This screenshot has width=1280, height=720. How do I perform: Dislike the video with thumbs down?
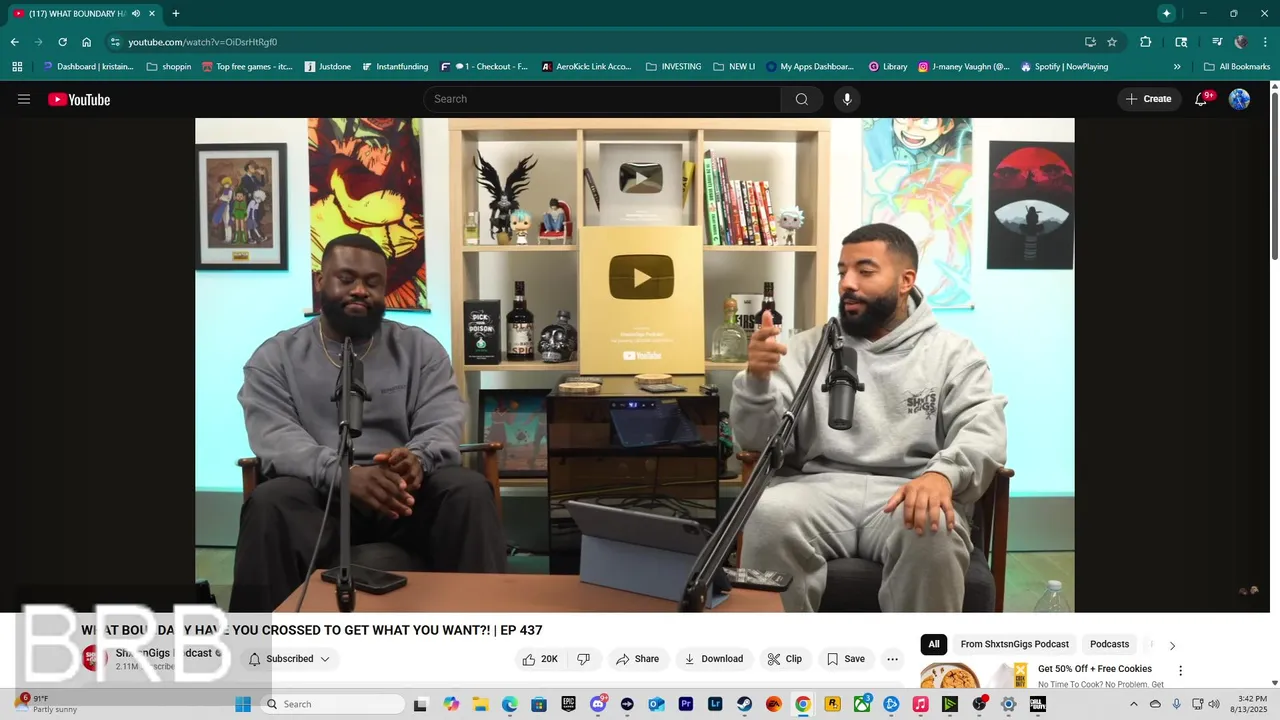583,659
